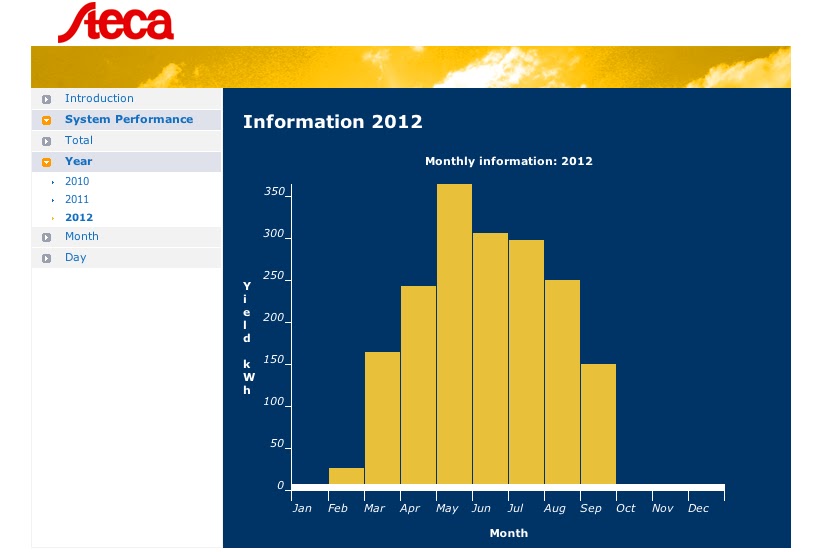Open the System Performance section

[129, 119]
